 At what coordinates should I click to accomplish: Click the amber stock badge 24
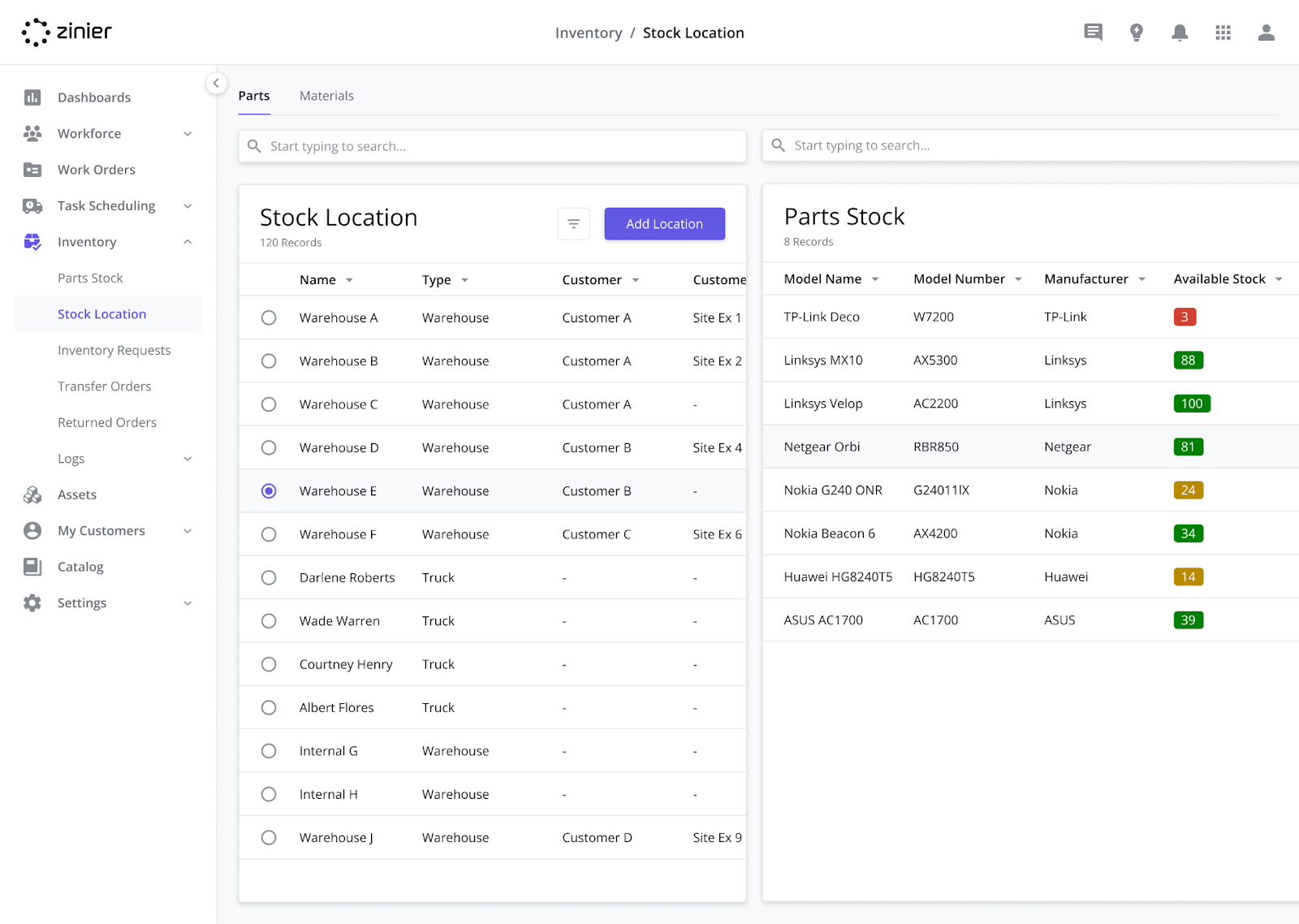click(1188, 490)
